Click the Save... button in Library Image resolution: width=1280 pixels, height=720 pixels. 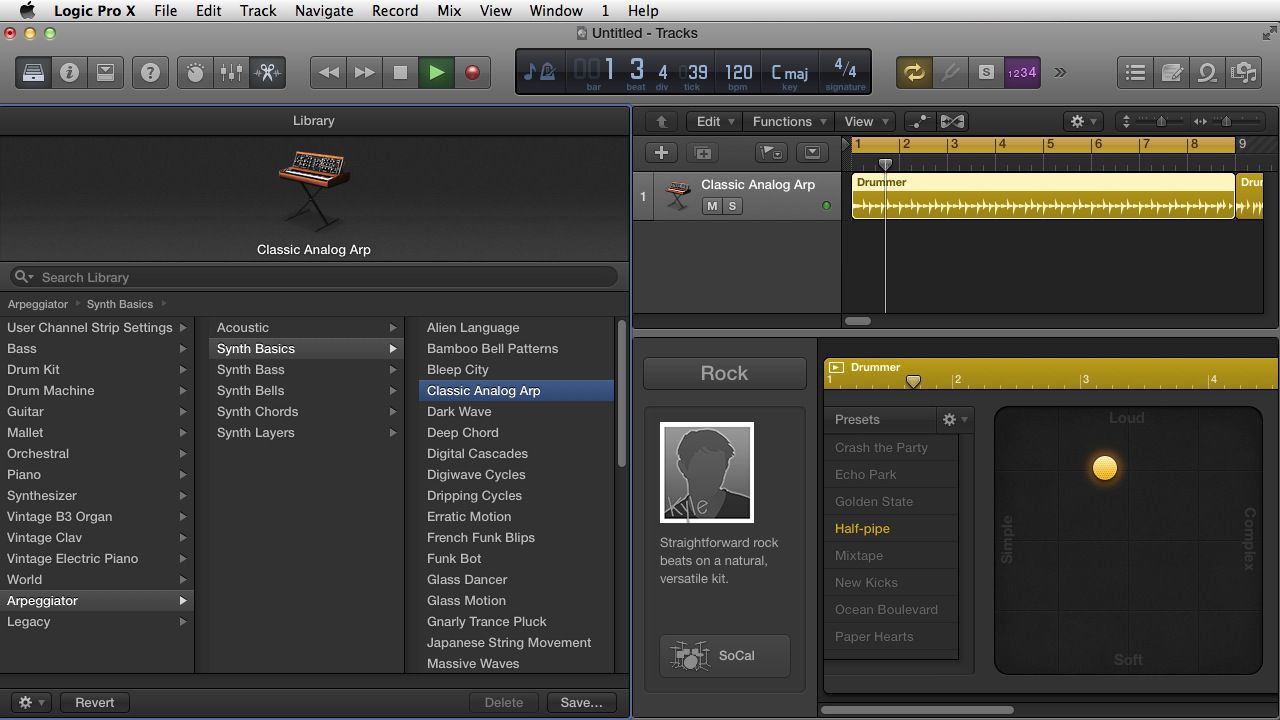(x=582, y=702)
